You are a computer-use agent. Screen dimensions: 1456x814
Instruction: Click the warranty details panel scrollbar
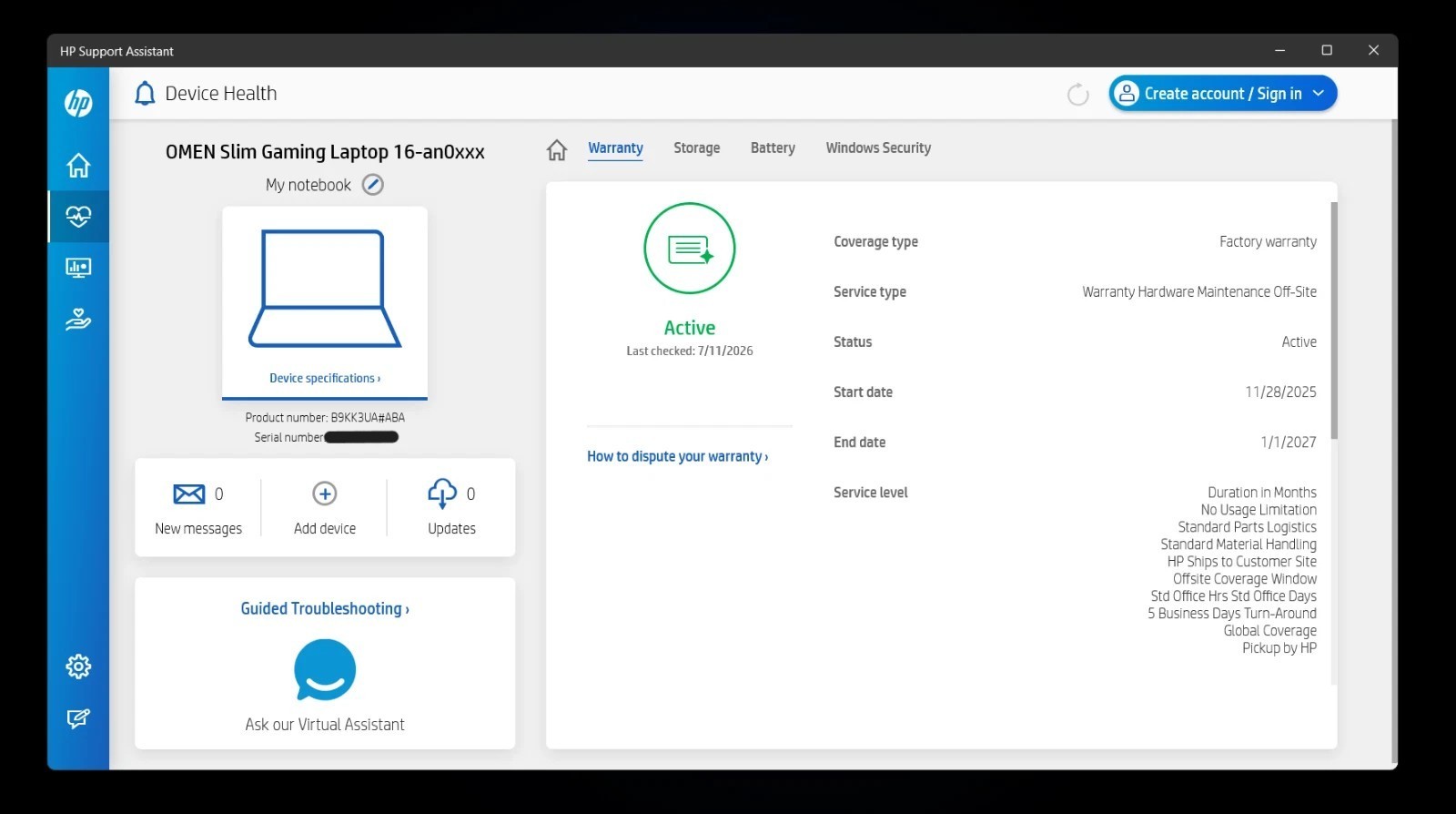[1334, 321]
